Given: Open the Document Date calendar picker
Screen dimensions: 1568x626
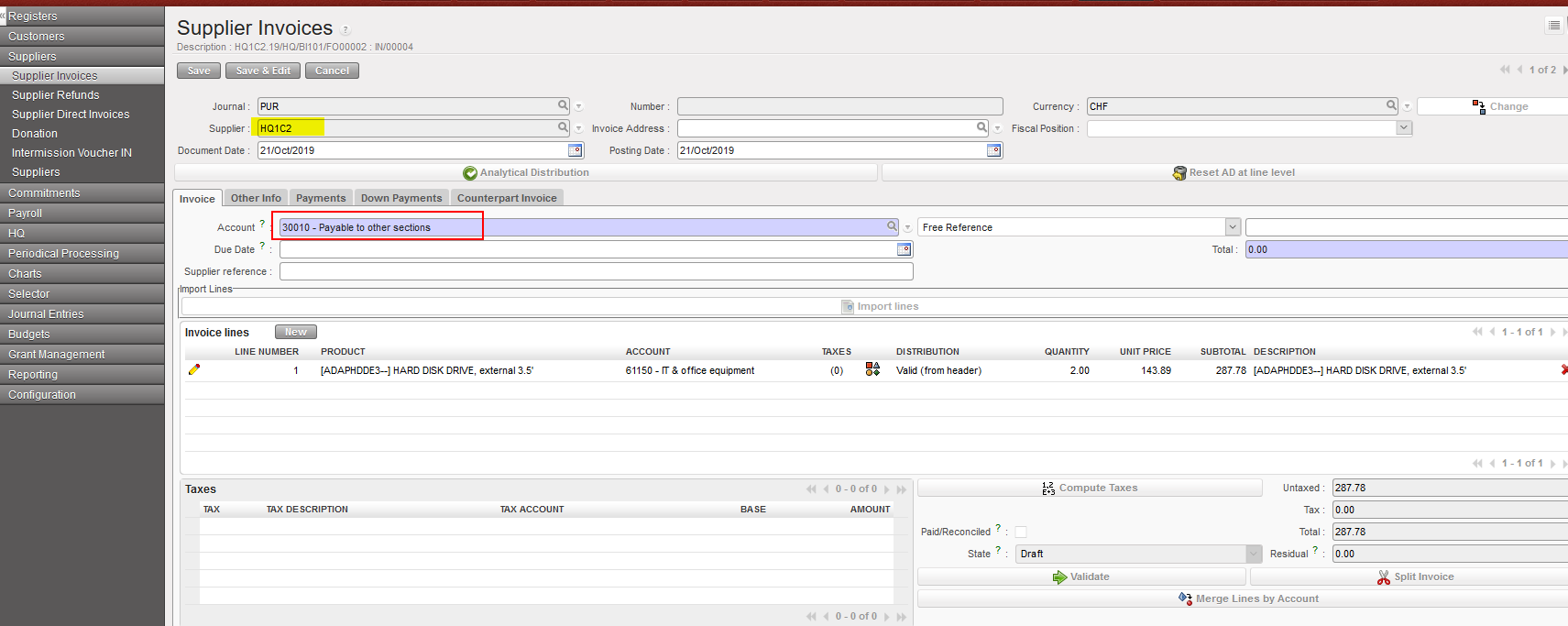Looking at the screenshot, I should [x=575, y=150].
